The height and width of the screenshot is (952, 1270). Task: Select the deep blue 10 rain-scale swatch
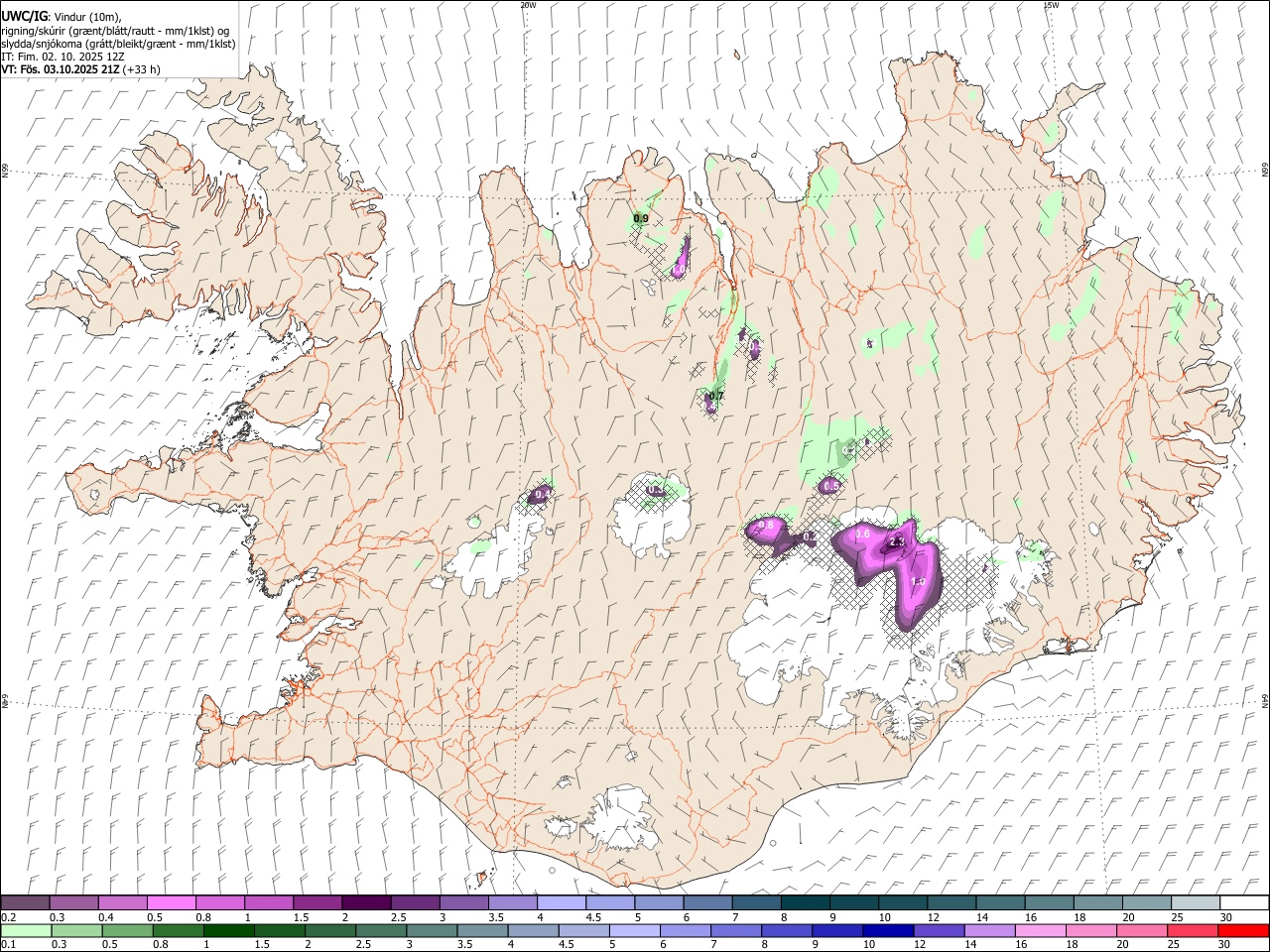click(x=889, y=930)
